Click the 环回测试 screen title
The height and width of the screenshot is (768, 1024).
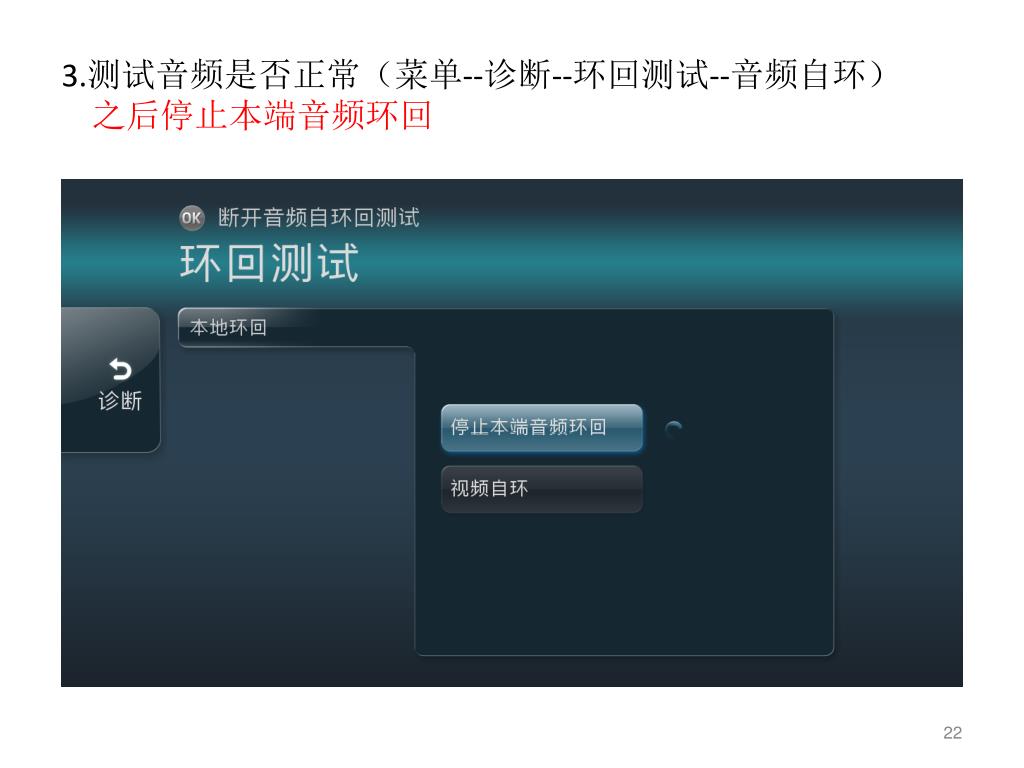pos(269,263)
